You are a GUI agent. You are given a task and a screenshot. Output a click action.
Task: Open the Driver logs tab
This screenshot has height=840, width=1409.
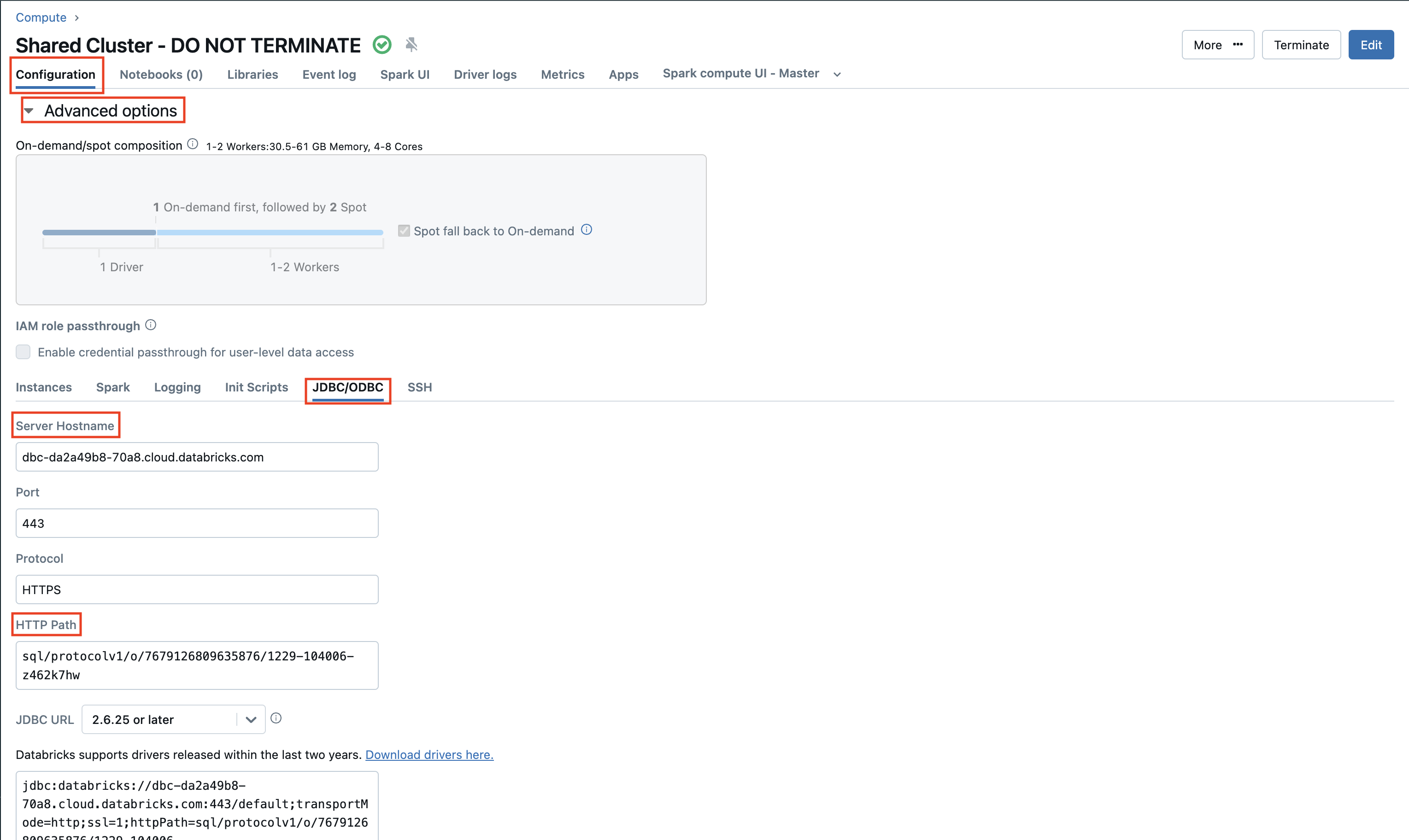[x=485, y=74]
